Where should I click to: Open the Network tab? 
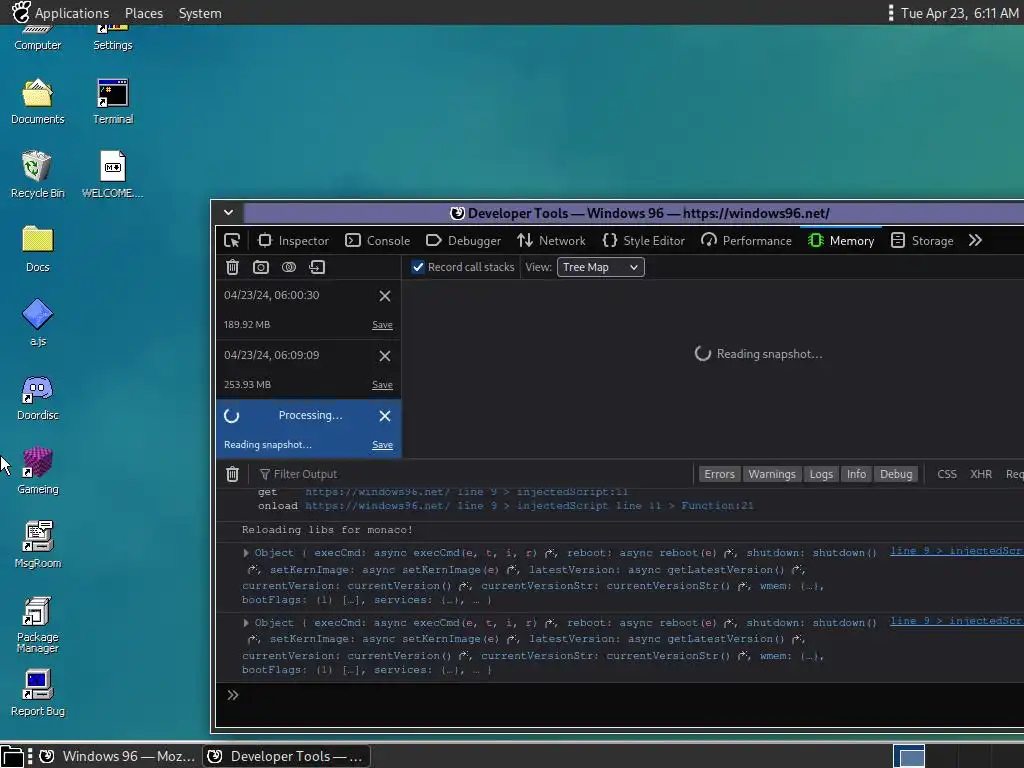tap(551, 241)
